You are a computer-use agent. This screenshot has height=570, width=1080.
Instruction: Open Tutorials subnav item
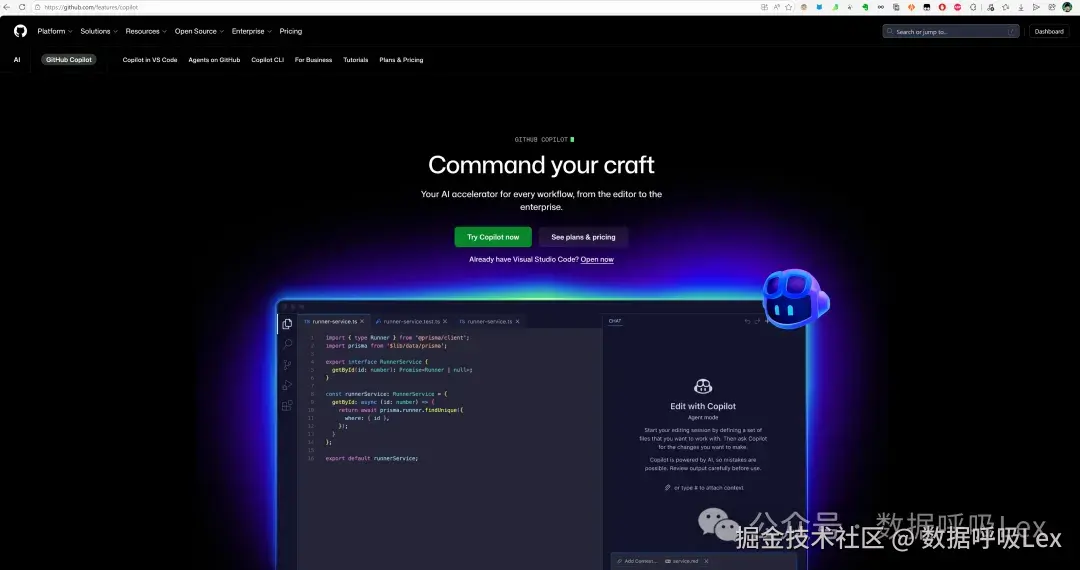point(355,60)
